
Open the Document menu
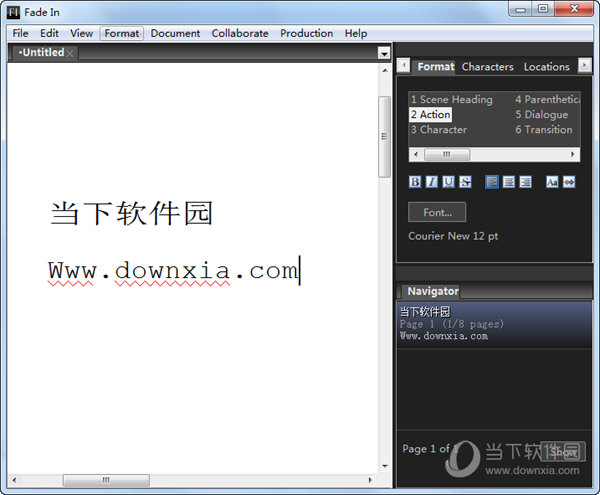point(175,33)
